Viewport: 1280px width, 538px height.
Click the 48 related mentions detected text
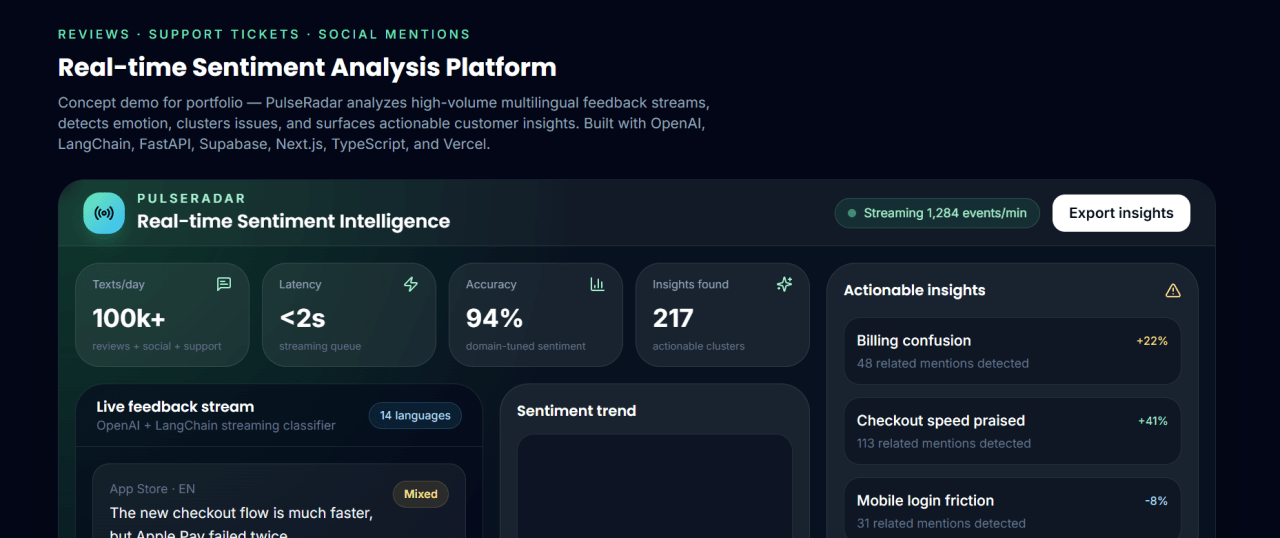tap(943, 363)
